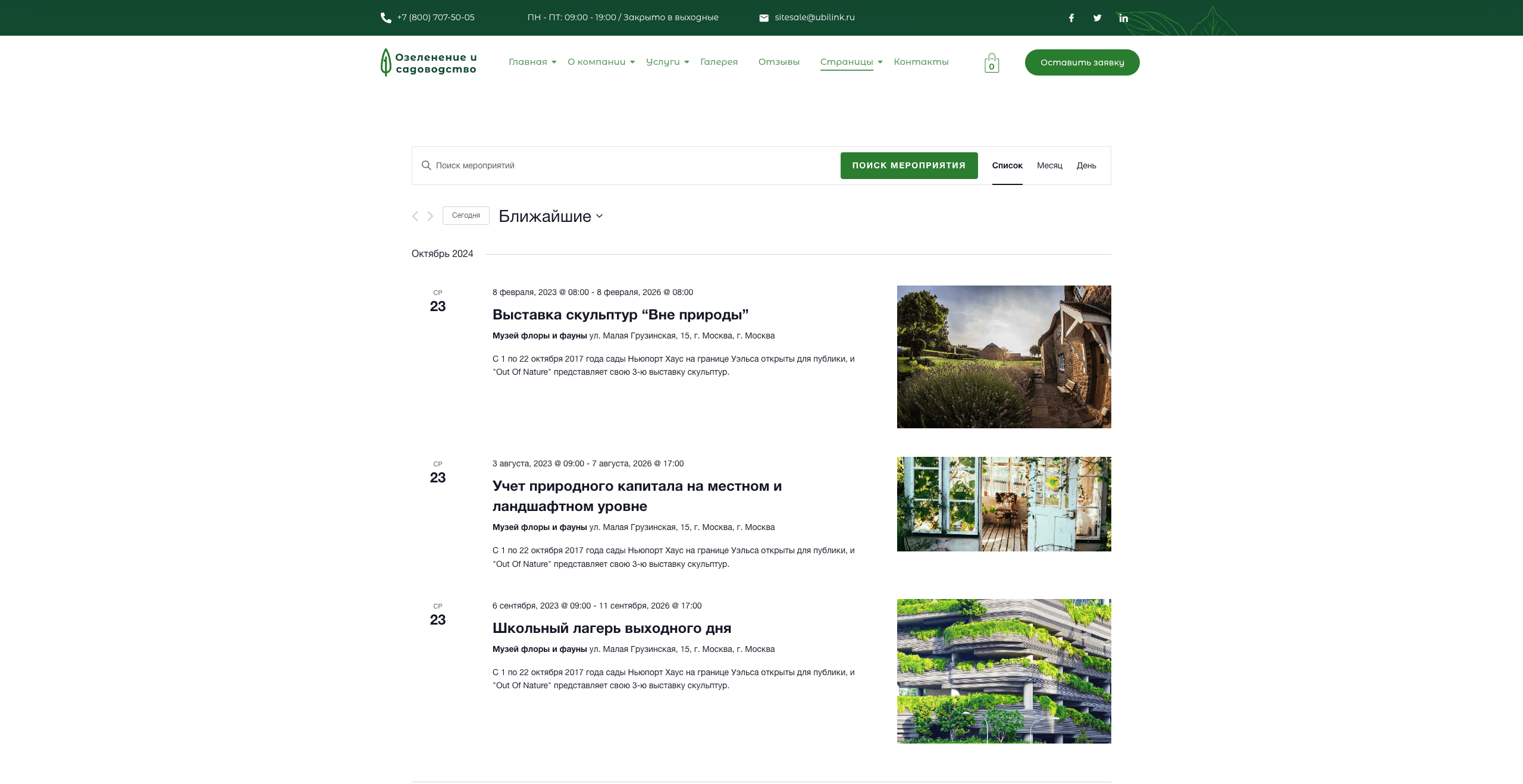
Task: Switch to Месяц view tab
Action: [x=1049, y=165]
